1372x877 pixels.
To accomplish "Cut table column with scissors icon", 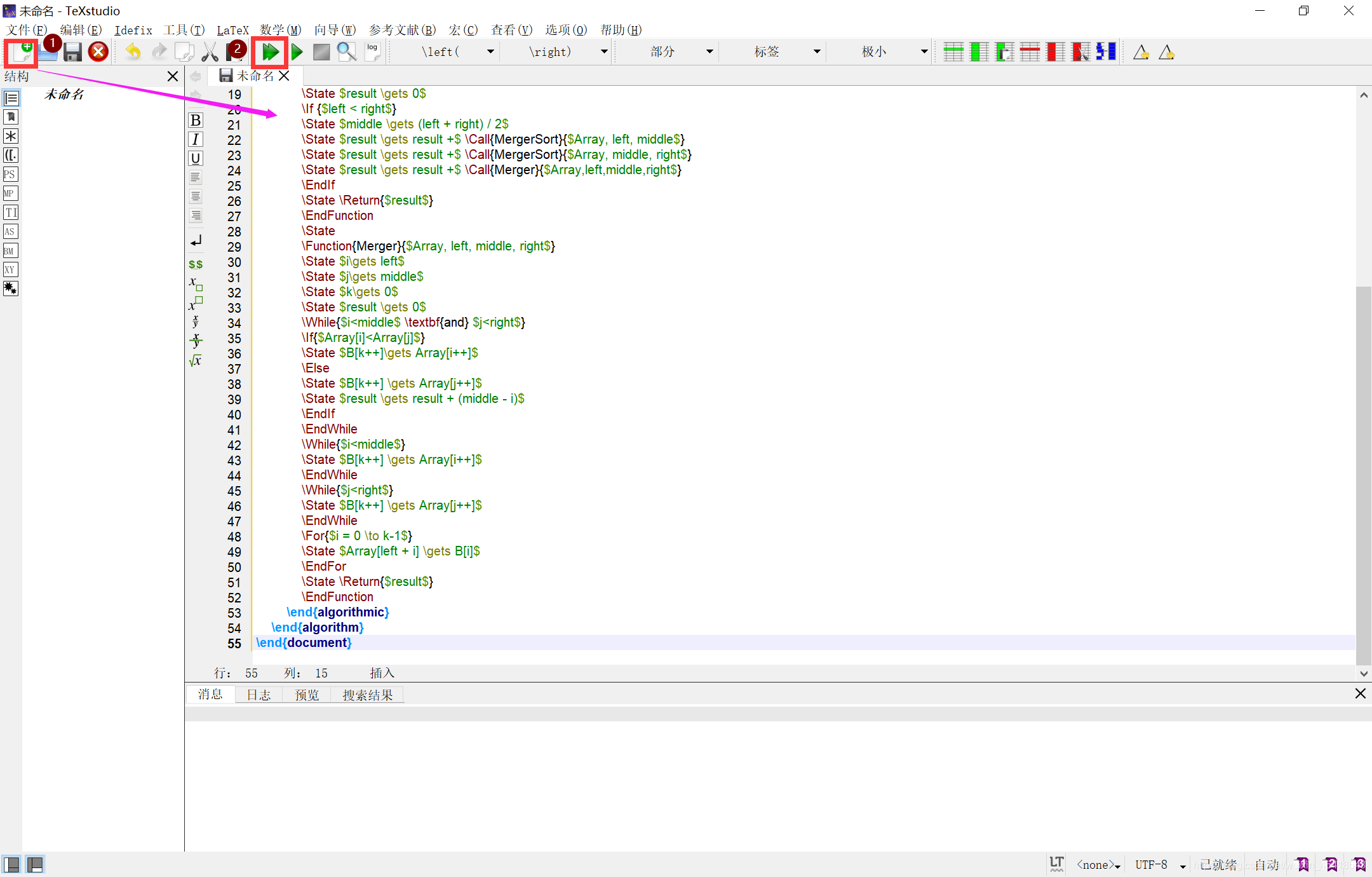I will [x=1080, y=52].
